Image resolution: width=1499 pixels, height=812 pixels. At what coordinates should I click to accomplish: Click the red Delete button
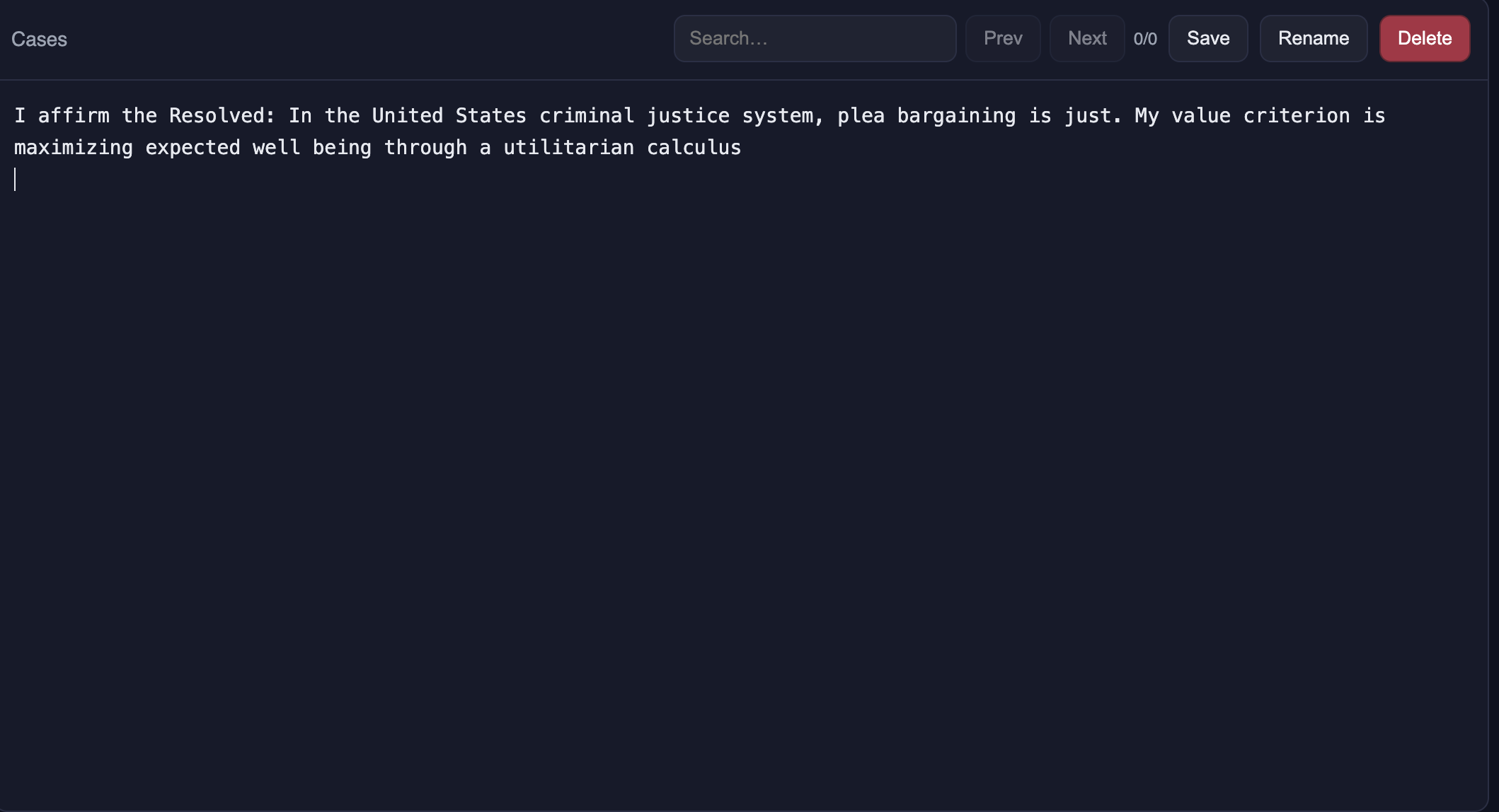[1424, 38]
